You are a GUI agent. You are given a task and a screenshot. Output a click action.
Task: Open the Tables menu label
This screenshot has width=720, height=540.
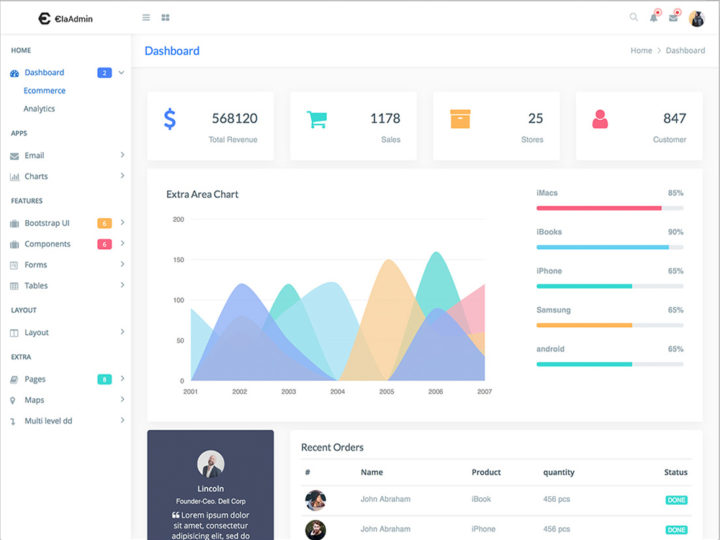pos(36,286)
